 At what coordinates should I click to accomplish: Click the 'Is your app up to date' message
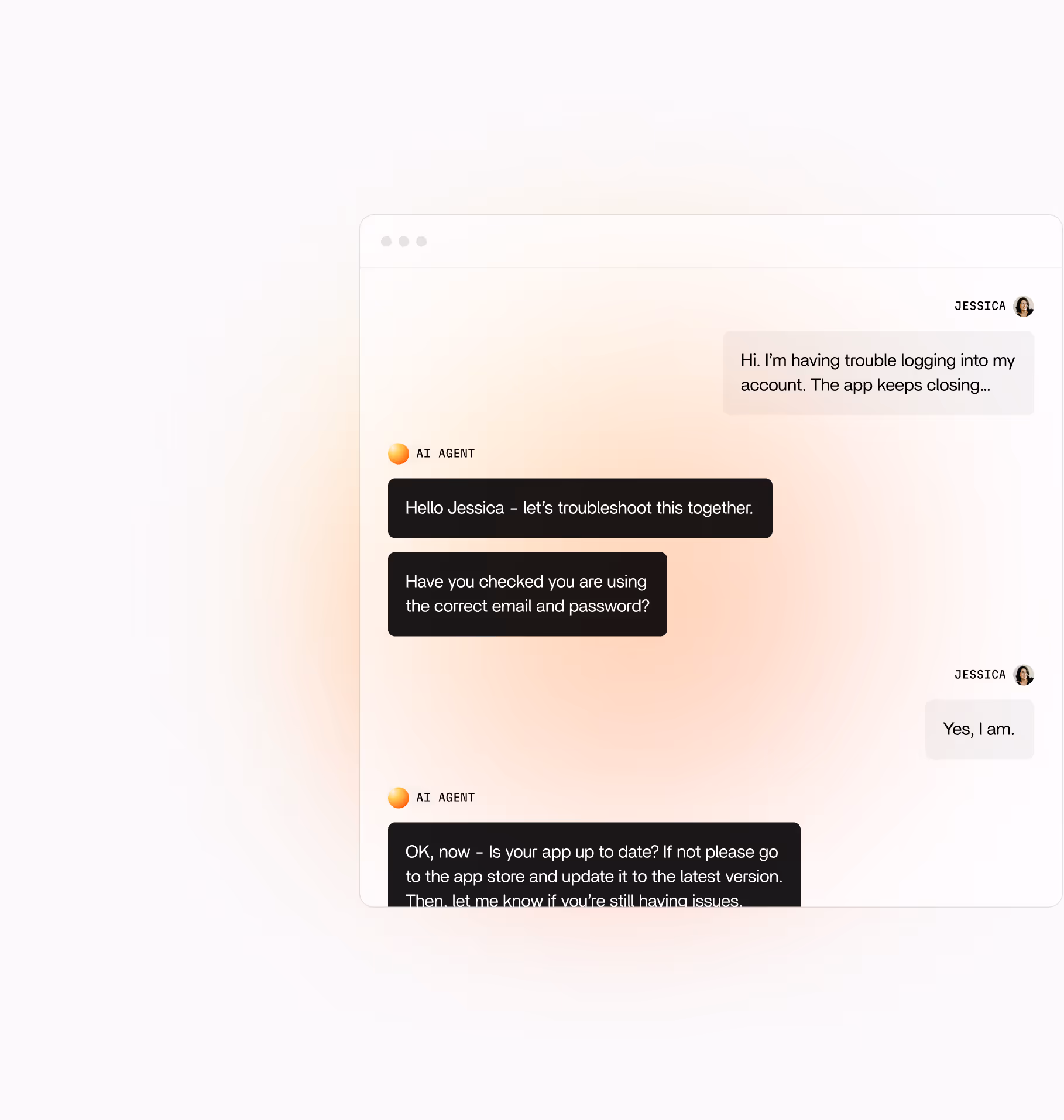pyautogui.click(x=594, y=865)
